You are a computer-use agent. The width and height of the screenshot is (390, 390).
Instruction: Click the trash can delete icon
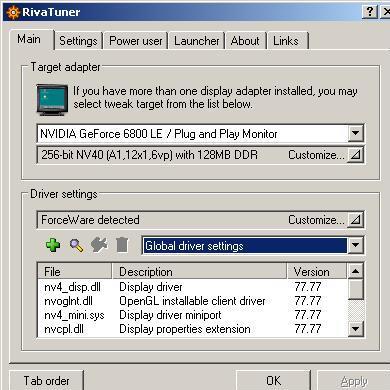click(x=122, y=245)
